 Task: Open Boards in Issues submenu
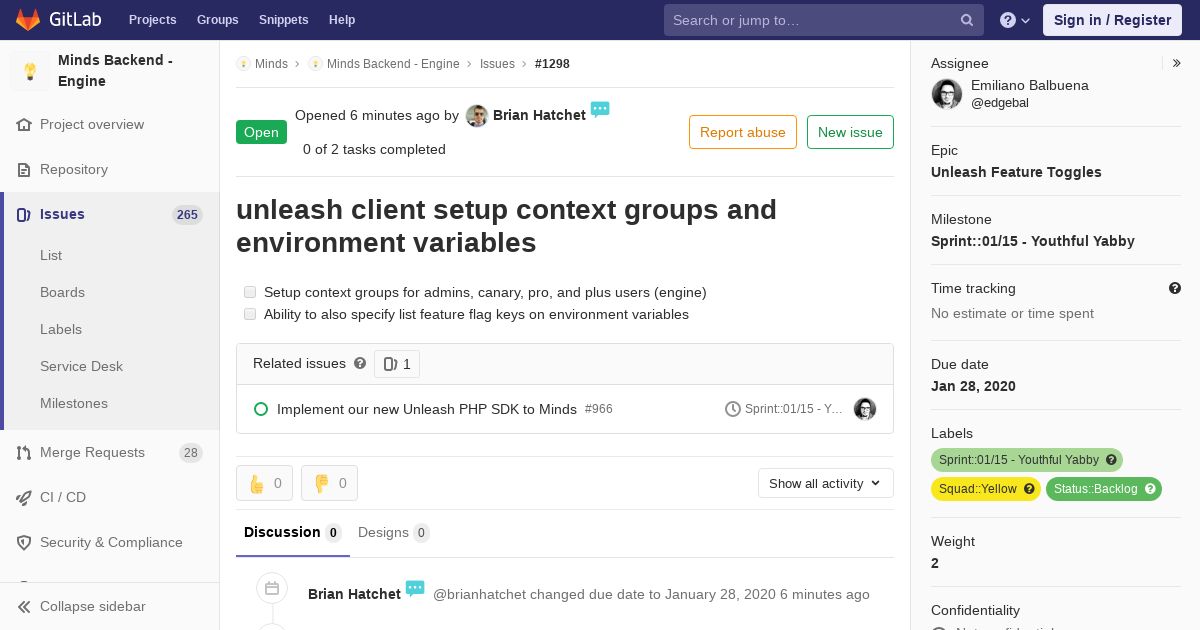62,293
